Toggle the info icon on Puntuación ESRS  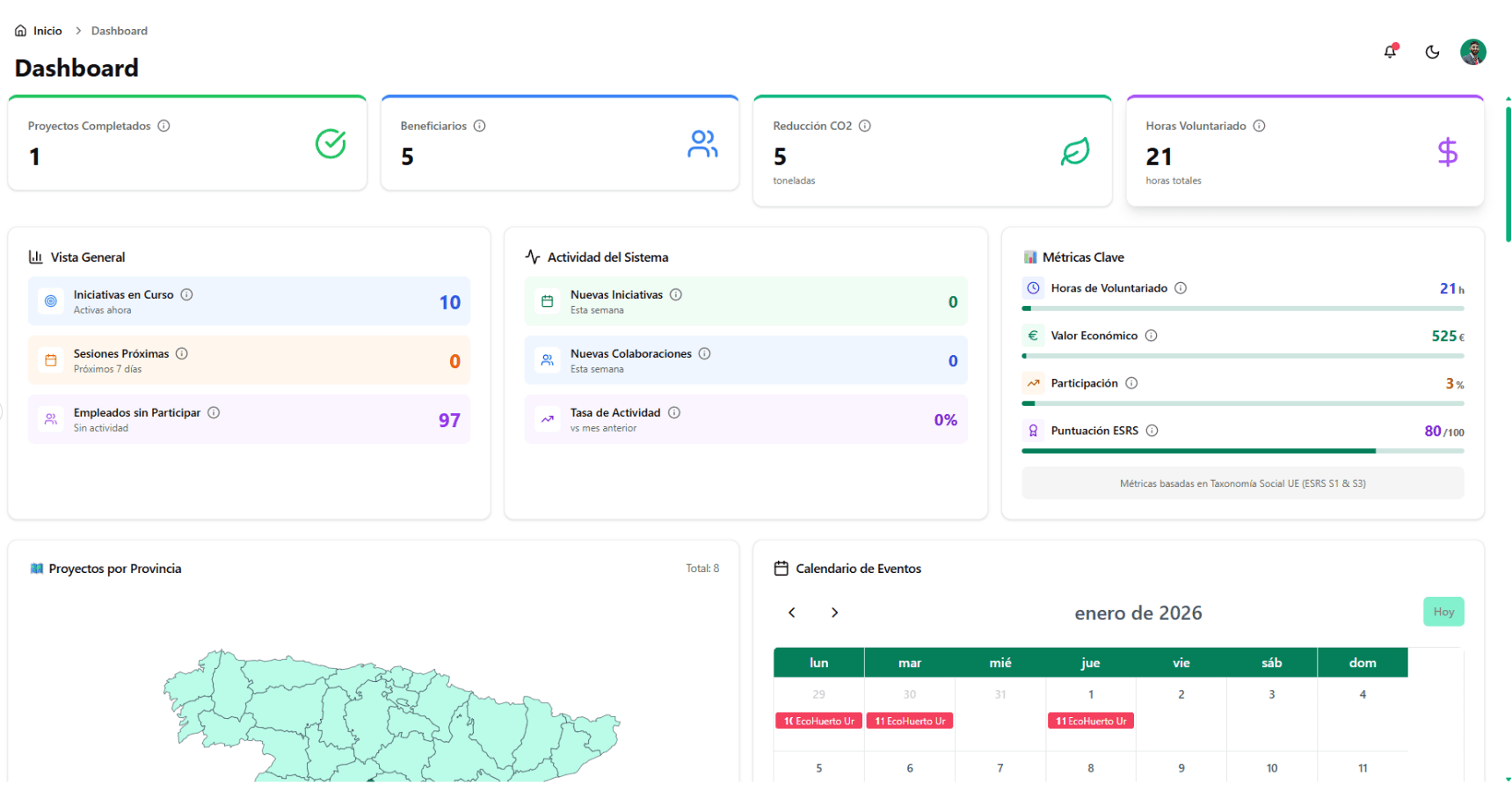[x=1152, y=431]
